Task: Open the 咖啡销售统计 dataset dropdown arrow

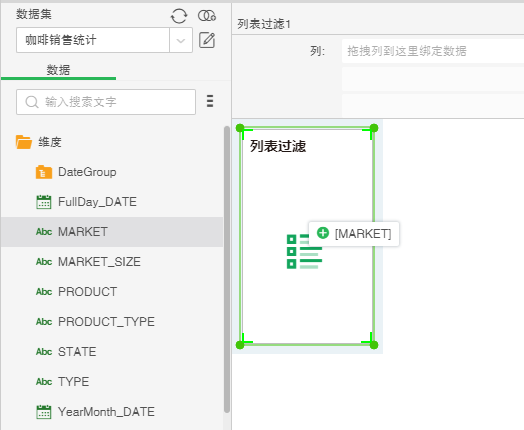Action: 181,40
